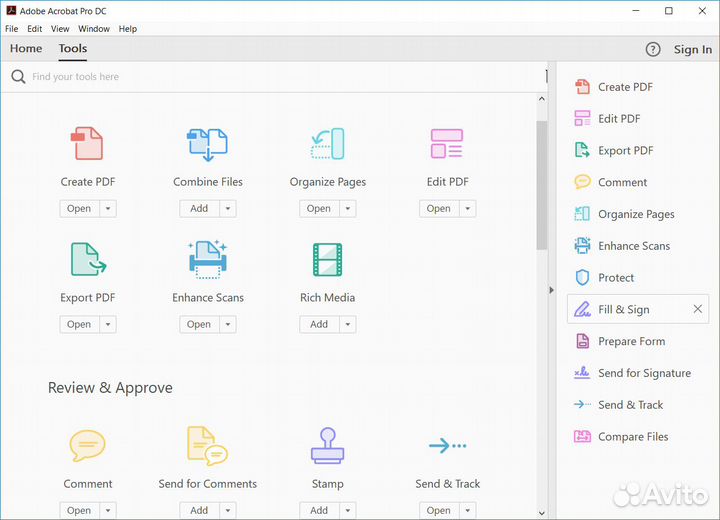Click the scroll up arrow of tools list

[x=542, y=99]
